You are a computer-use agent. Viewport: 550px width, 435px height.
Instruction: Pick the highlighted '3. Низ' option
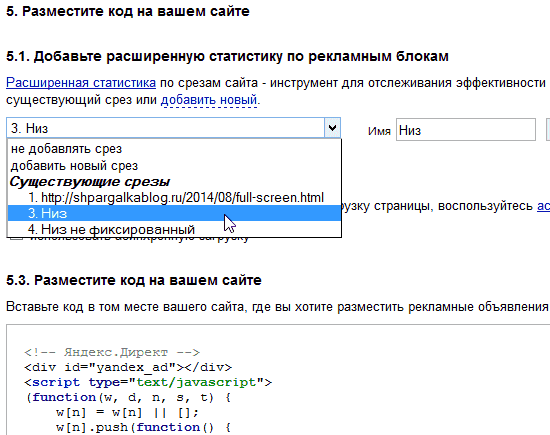pos(174,213)
